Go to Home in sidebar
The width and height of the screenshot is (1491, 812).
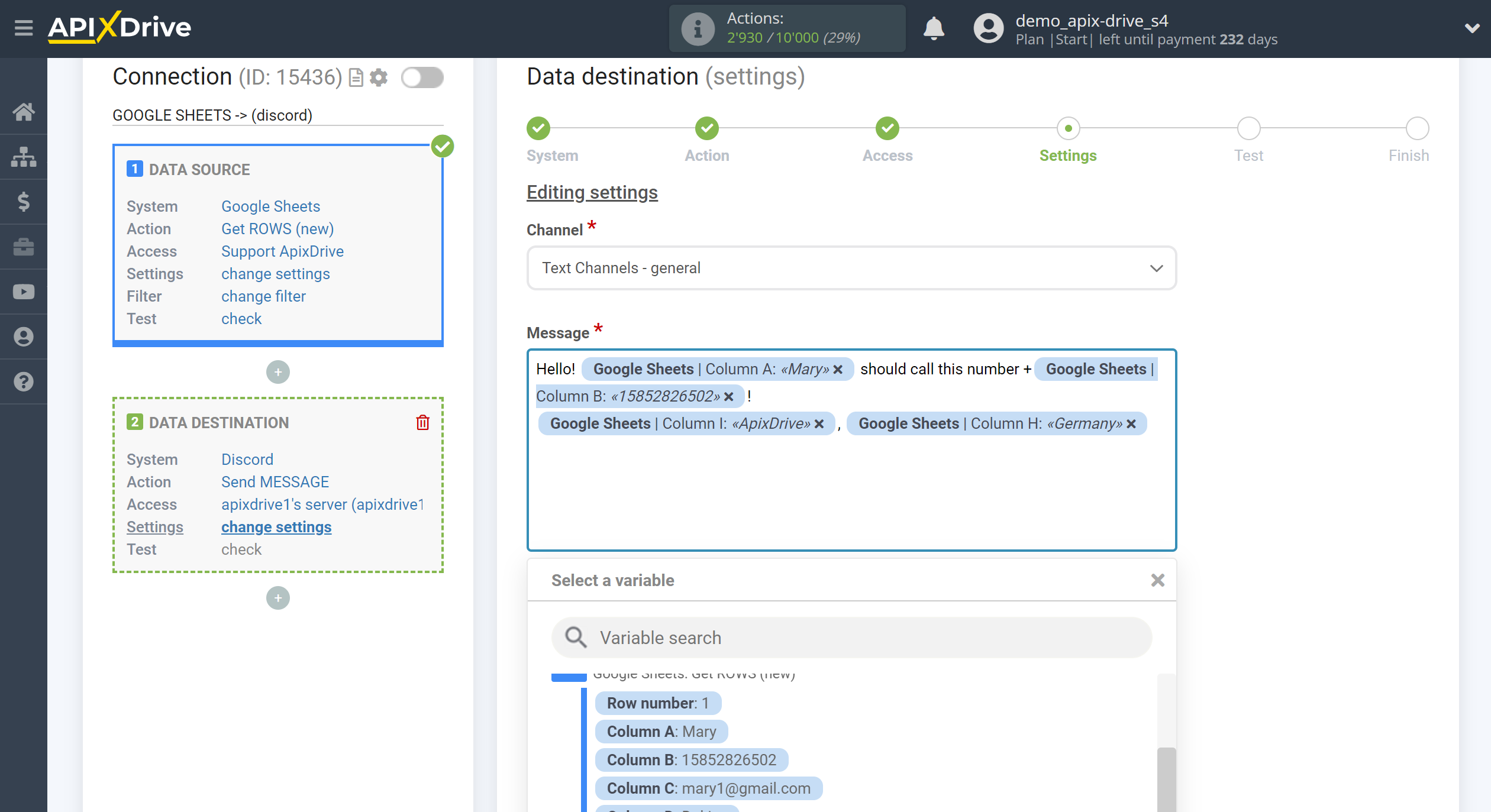coord(24,112)
